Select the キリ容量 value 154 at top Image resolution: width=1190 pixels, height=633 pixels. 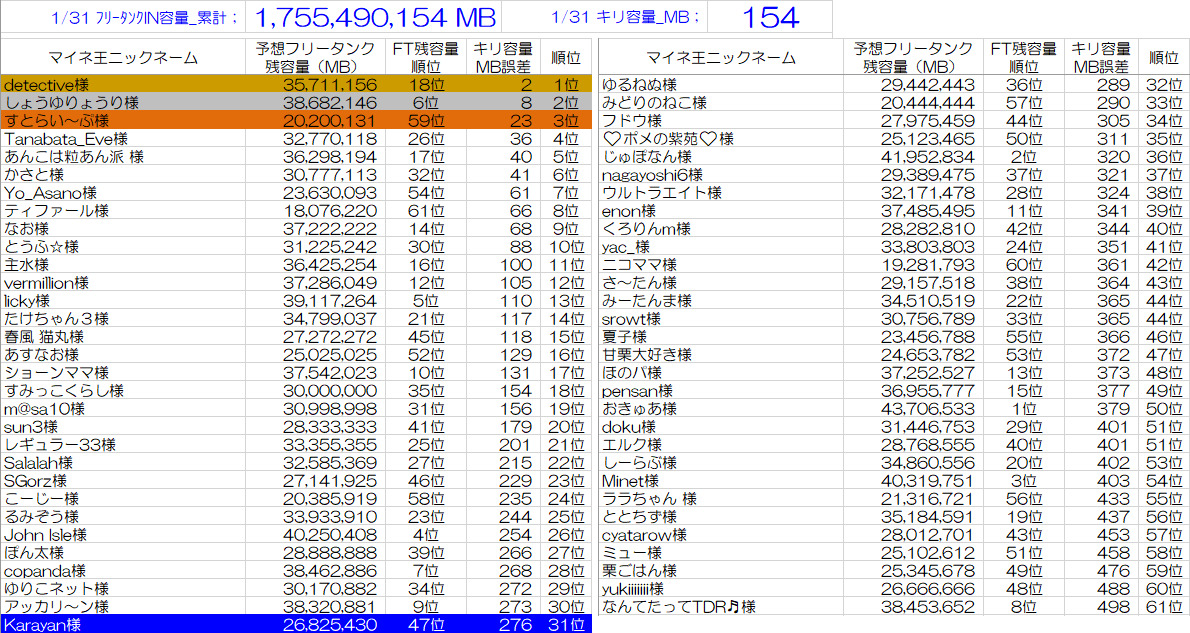tap(771, 18)
